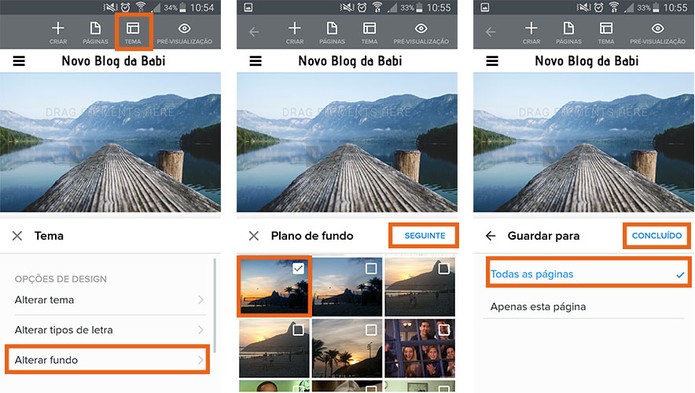Expand the Alterar tema chevron
This screenshot has width=695, height=393.
[x=201, y=300]
